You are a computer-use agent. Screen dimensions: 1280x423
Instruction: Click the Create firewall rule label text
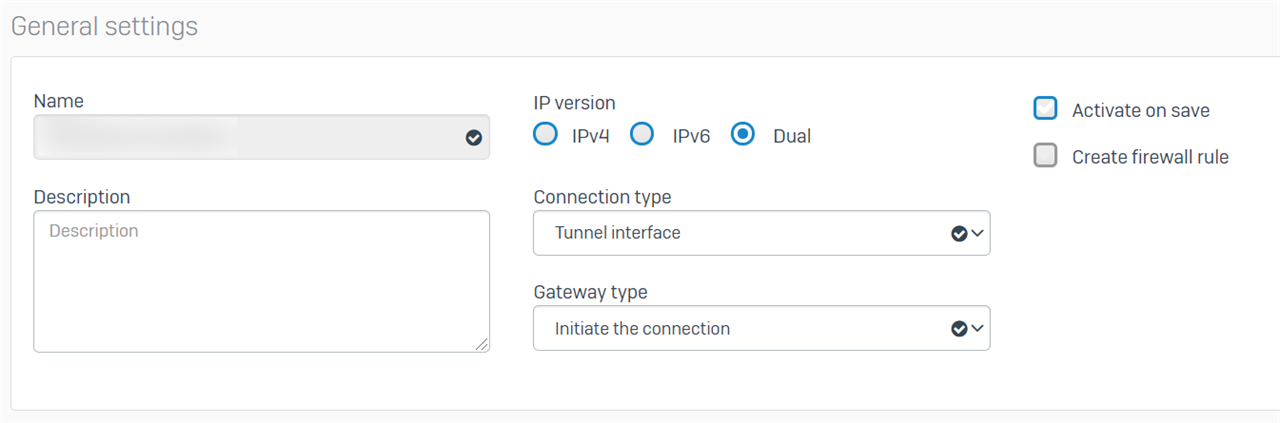[1150, 157]
